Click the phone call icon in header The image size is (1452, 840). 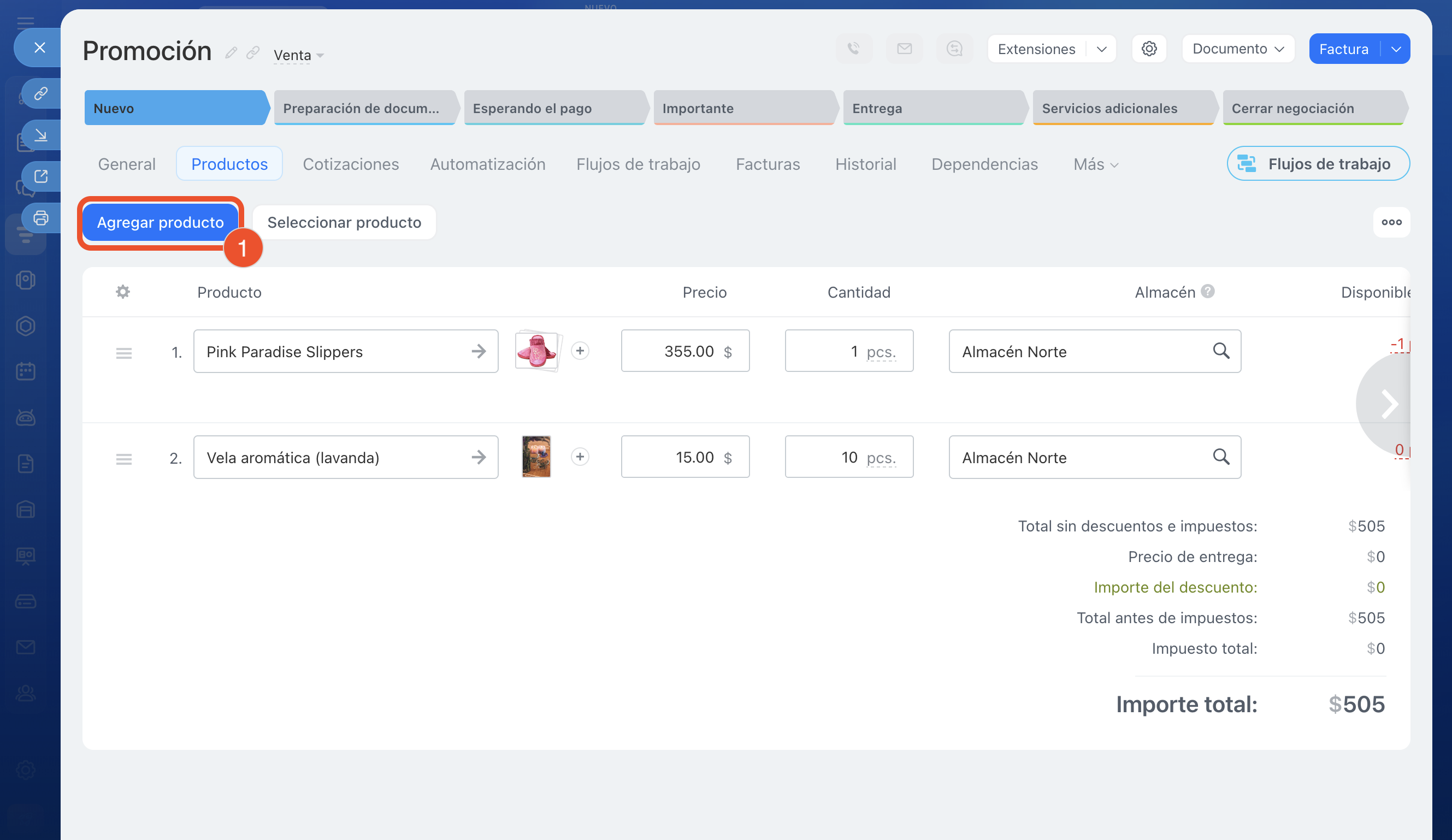coord(853,49)
